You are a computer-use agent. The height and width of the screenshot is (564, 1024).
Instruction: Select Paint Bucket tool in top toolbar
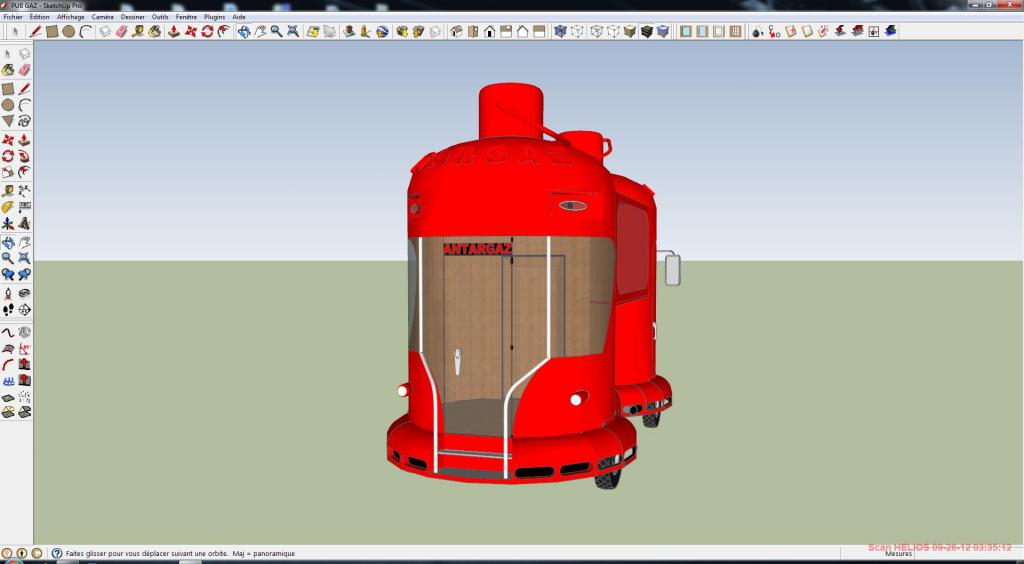155,31
